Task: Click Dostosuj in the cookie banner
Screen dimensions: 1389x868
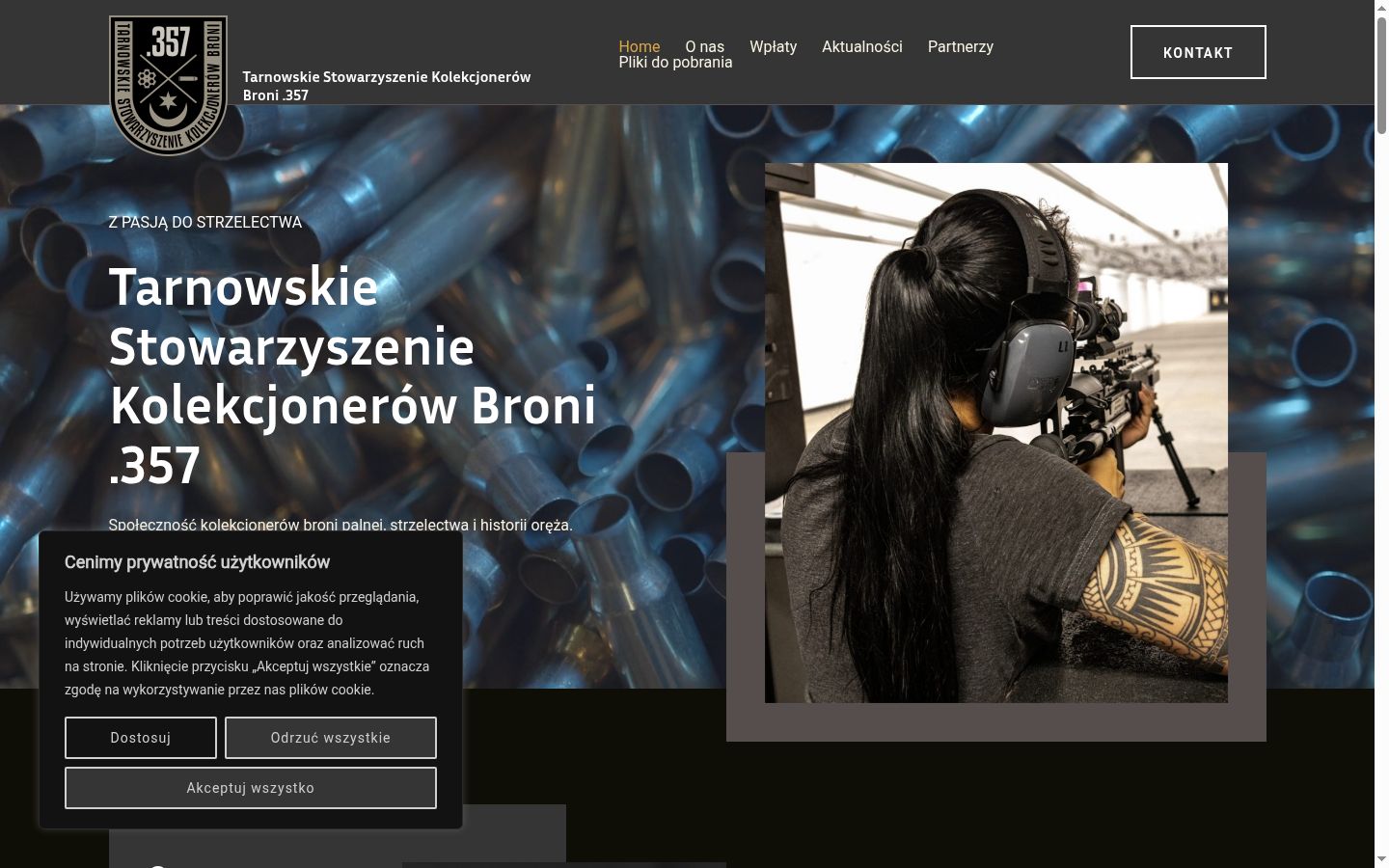Action: click(141, 738)
